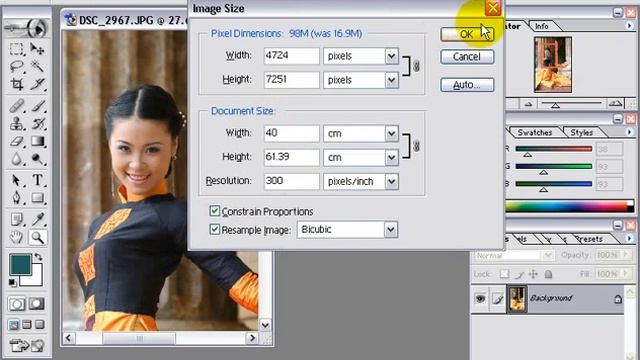
Task: Select the Rectangular Marquee tool
Action: (16, 49)
